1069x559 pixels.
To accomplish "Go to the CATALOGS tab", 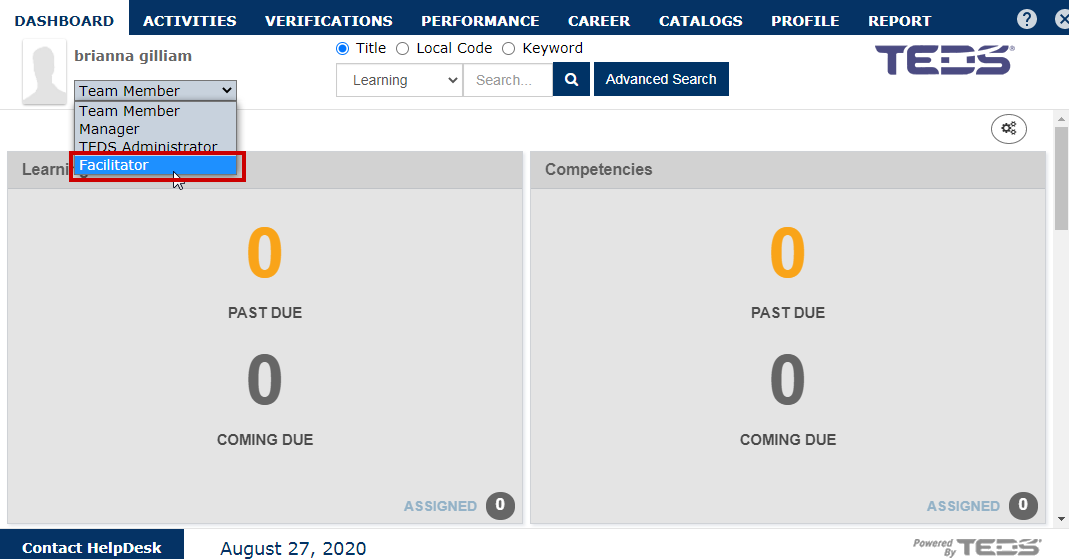I will click(700, 21).
